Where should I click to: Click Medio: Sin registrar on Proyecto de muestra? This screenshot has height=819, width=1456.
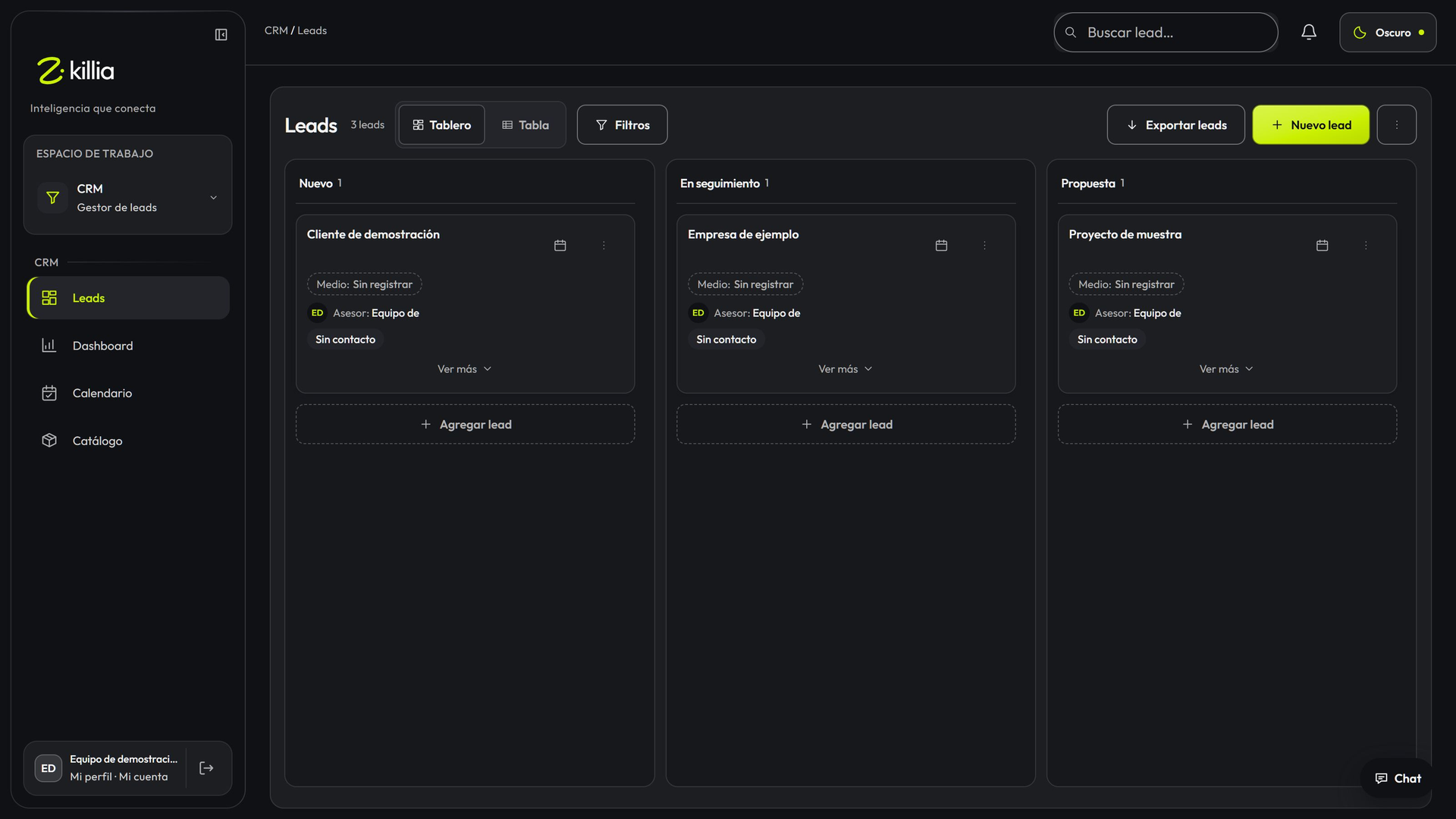pos(1126,284)
